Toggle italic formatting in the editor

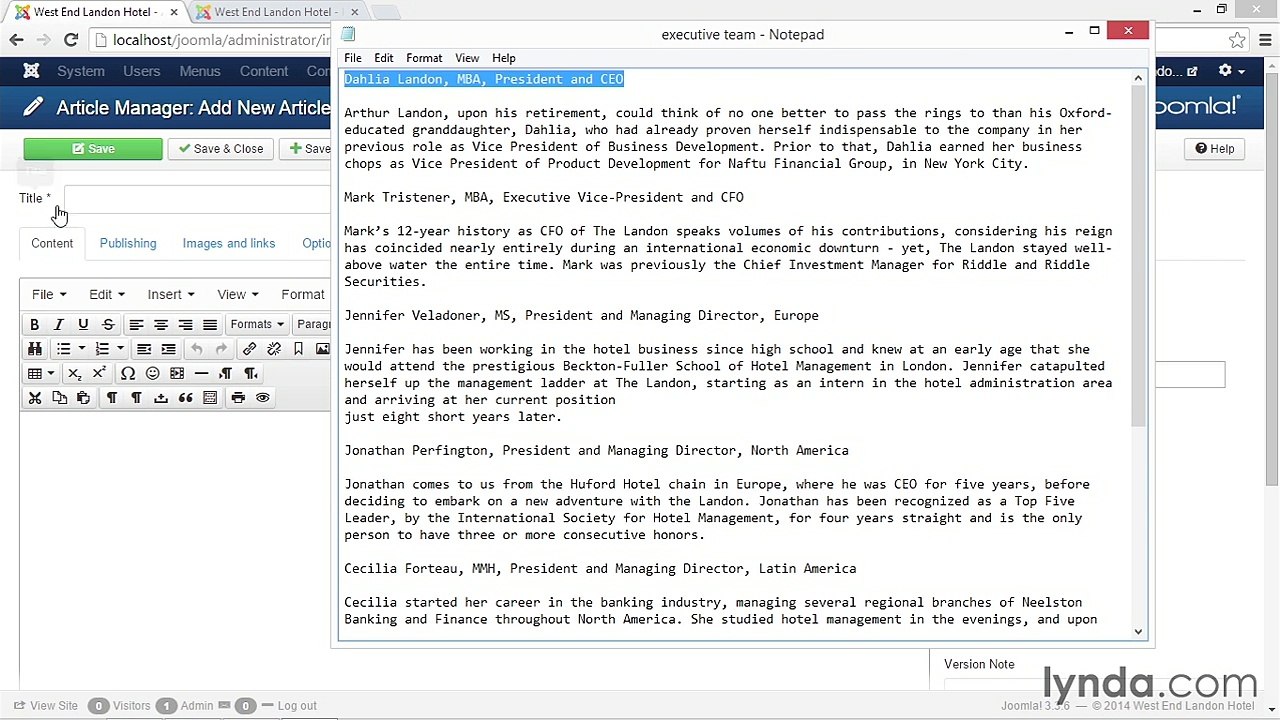pos(58,324)
